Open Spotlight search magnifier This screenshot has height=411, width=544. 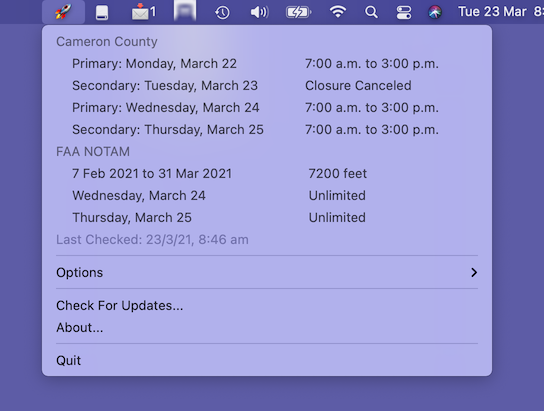click(371, 12)
